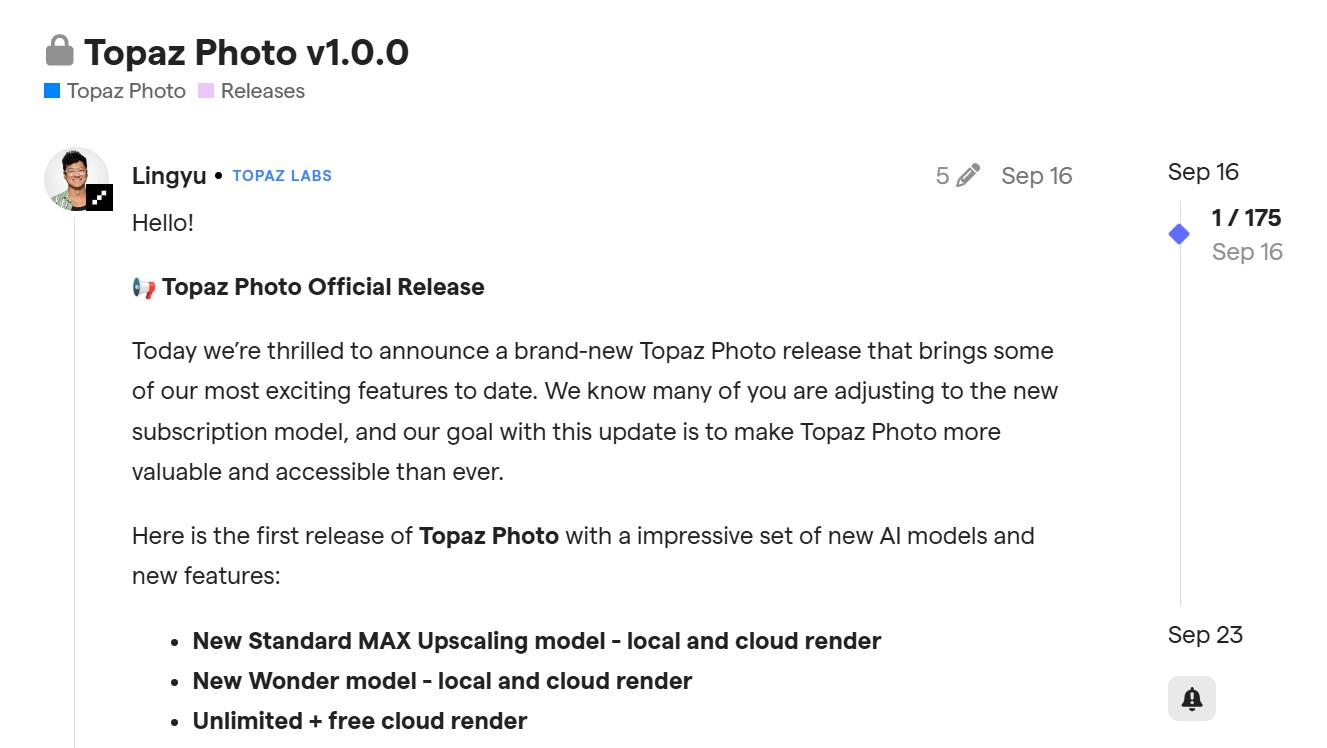This screenshot has height=748, width=1327.
Task: Click the lock icon beside the topic title
Action: click(60, 51)
